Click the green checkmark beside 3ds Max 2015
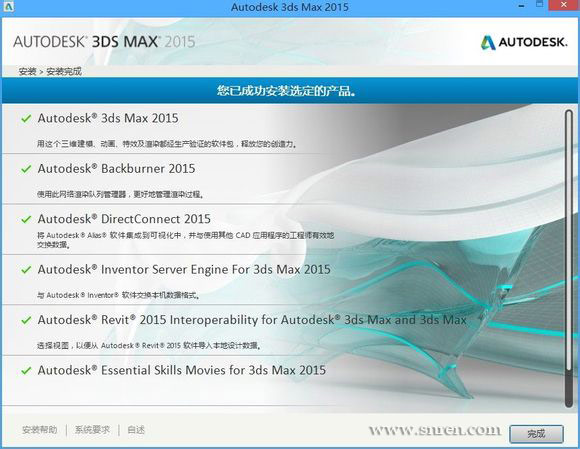 pyautogui.click(x=26, y=119)
